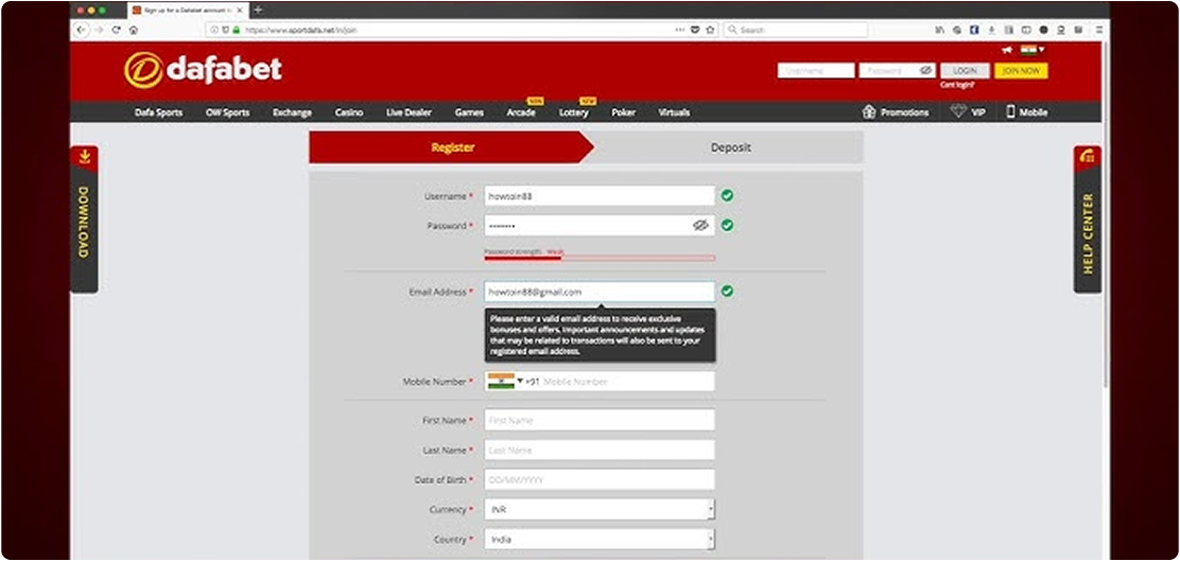
Task: Click the Can't login? link
Action: (x=957, y=84)
